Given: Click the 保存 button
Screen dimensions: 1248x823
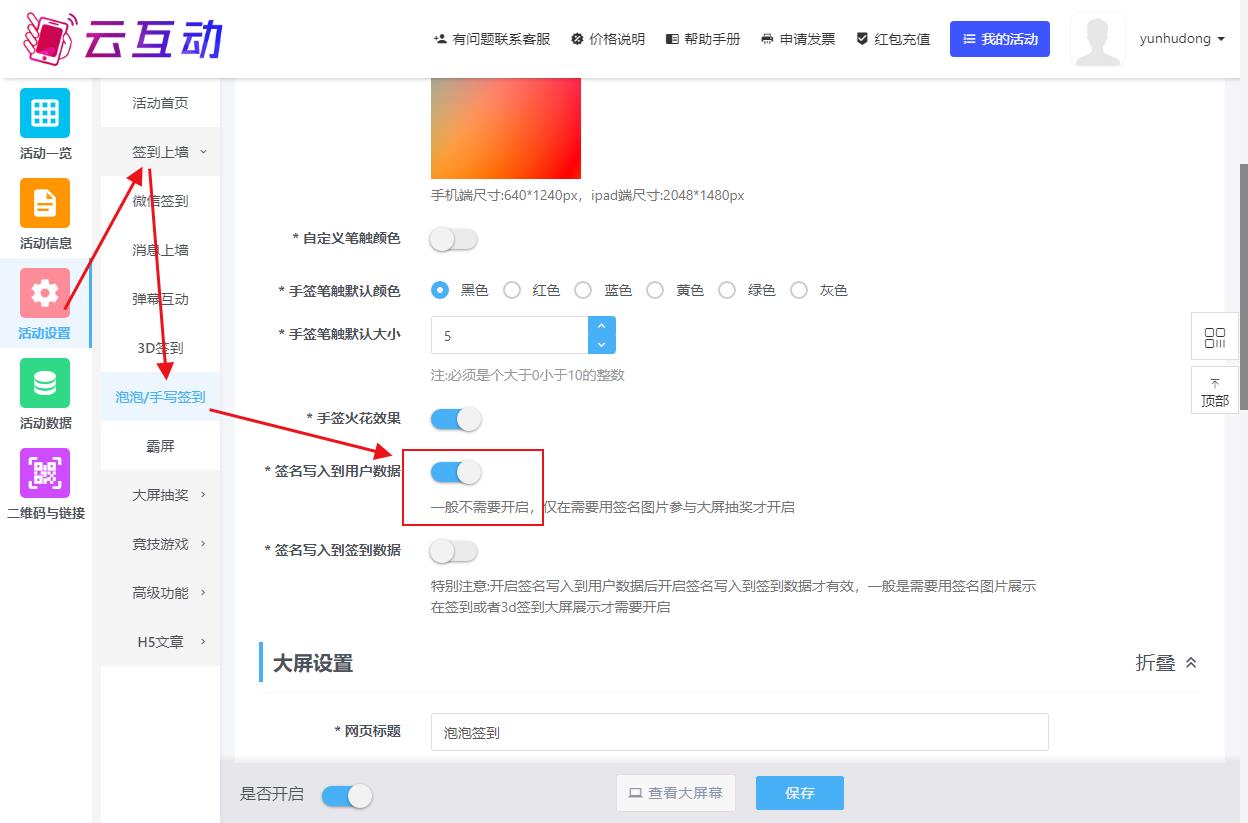Looking at the screenshot, I should [799, 793].
